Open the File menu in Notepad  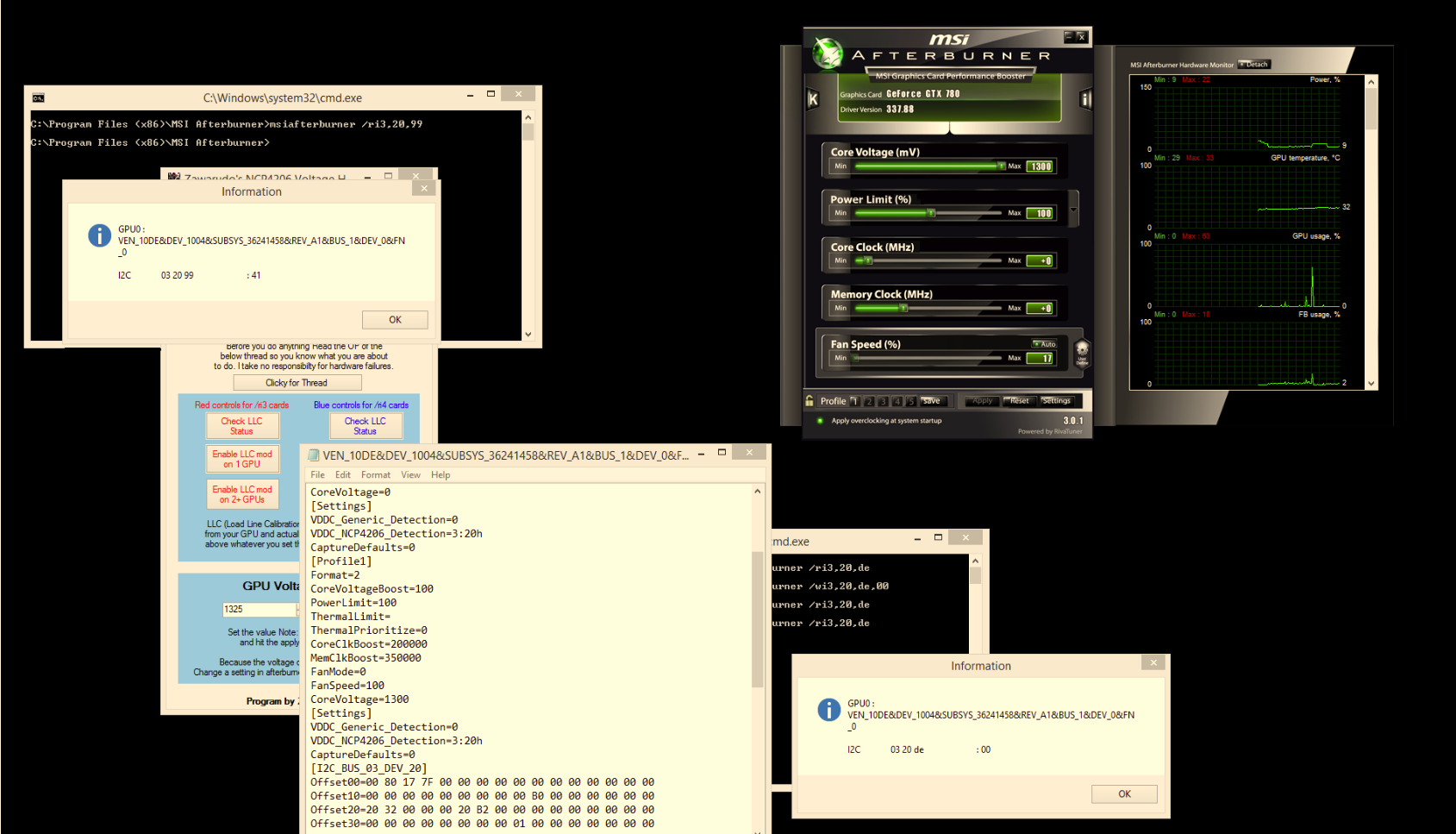[x=317, y=475]
